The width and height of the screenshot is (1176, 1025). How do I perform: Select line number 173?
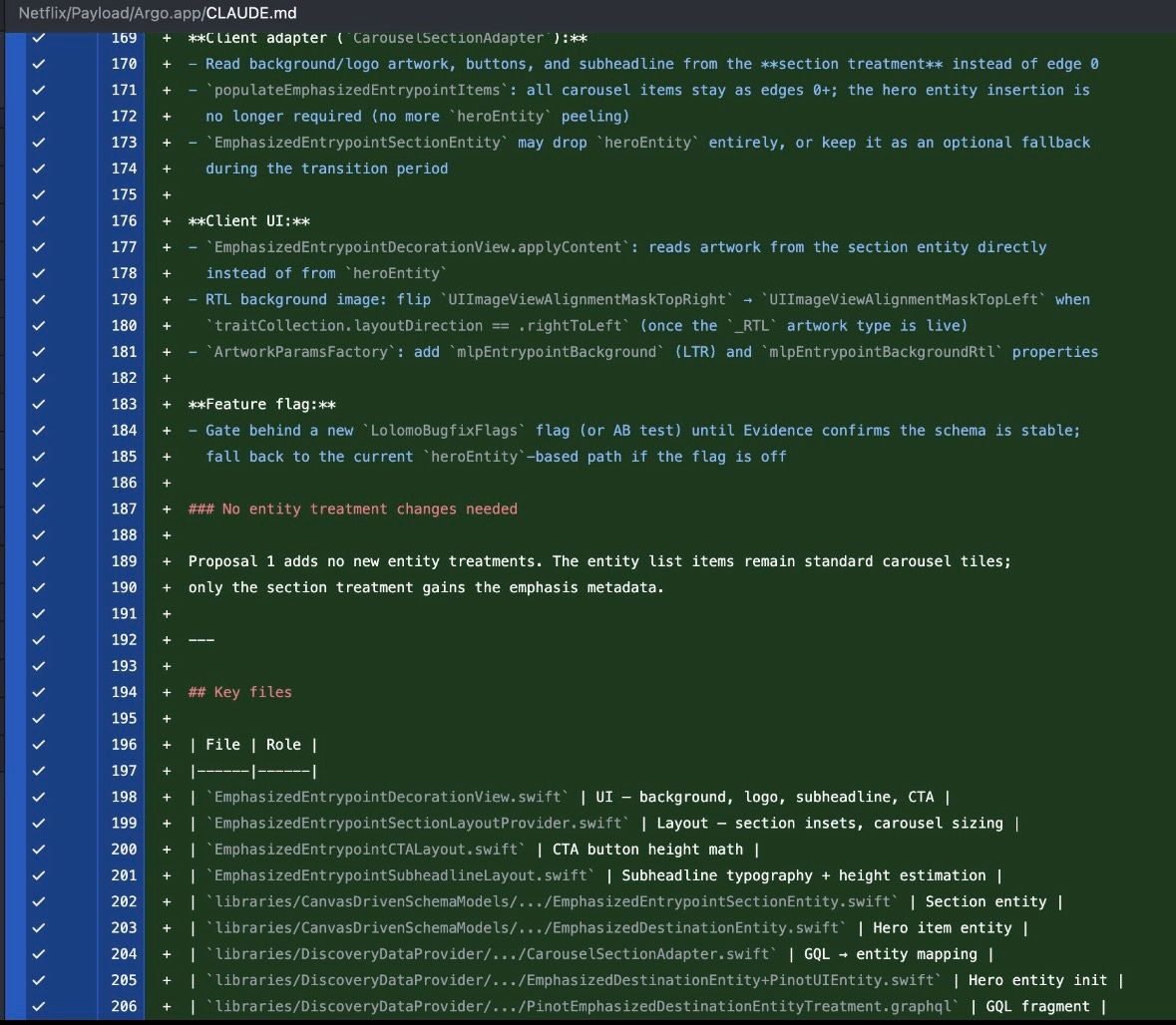[124, 143]
